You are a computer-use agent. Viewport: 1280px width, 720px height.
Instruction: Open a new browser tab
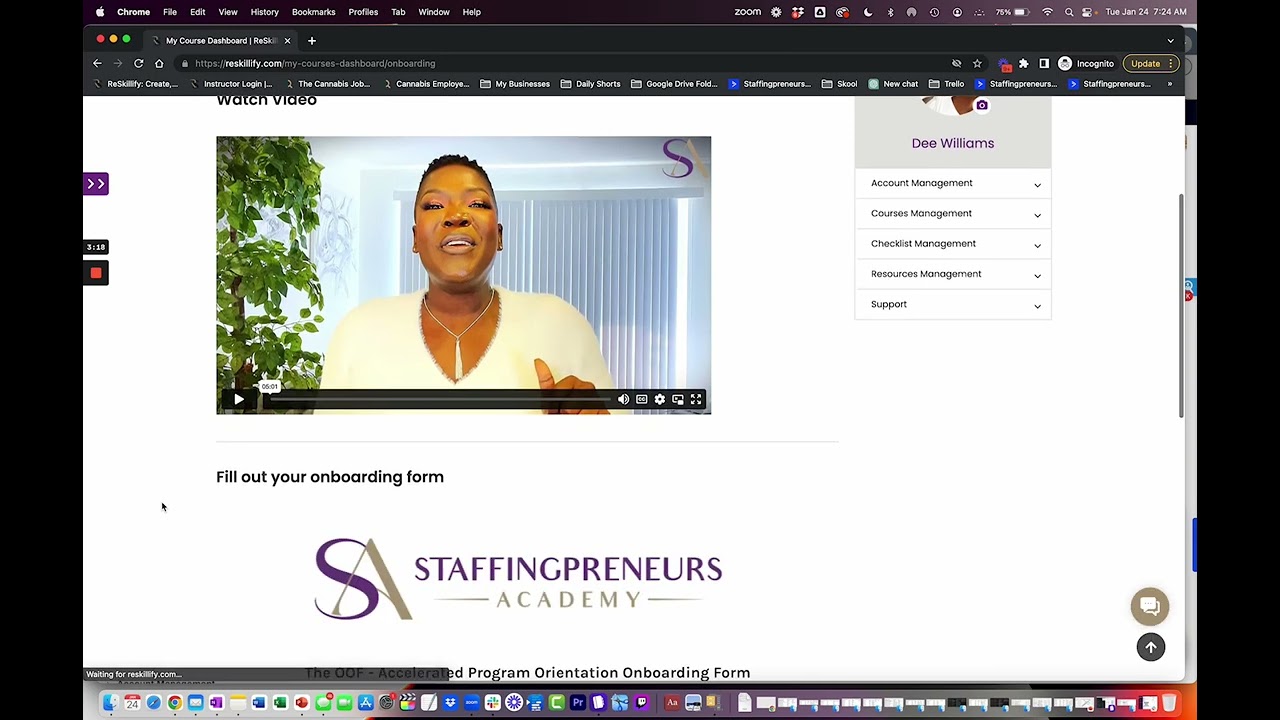[312, 40]
